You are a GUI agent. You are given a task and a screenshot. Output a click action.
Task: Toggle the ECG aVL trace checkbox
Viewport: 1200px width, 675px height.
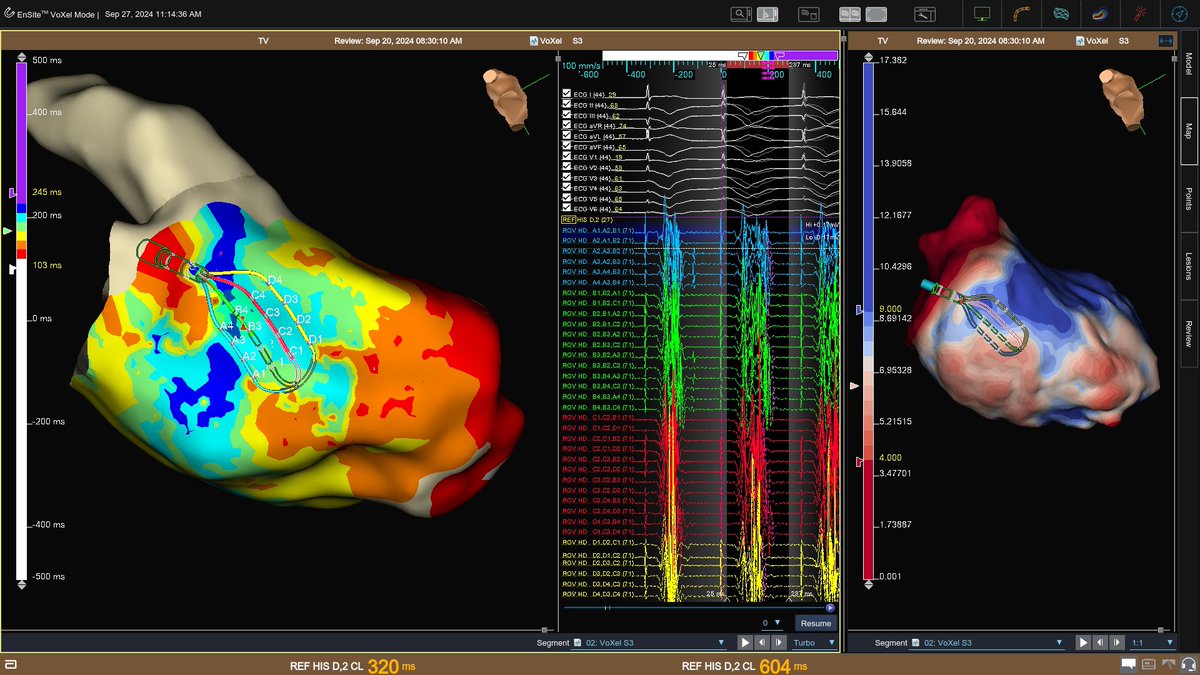(568, 136)
